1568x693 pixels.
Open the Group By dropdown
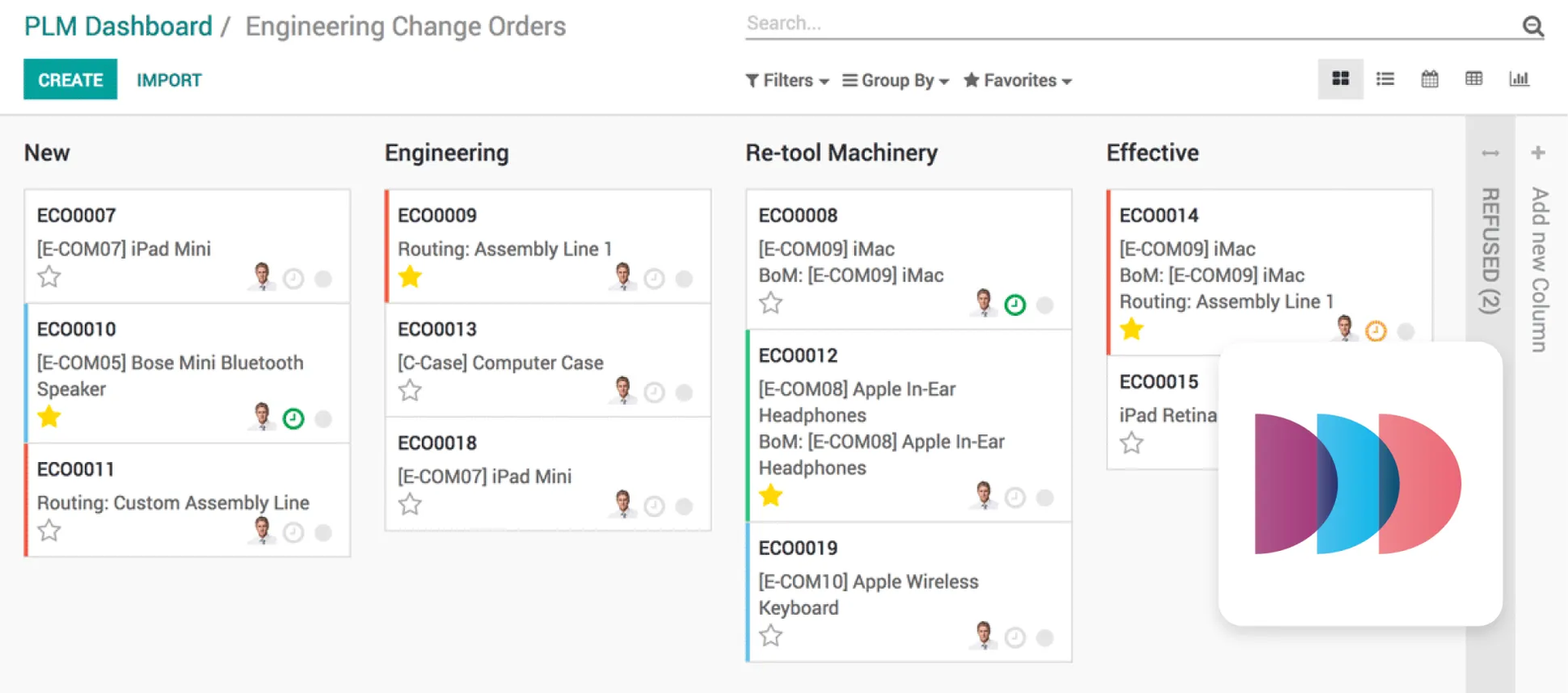tap(896, 80)
